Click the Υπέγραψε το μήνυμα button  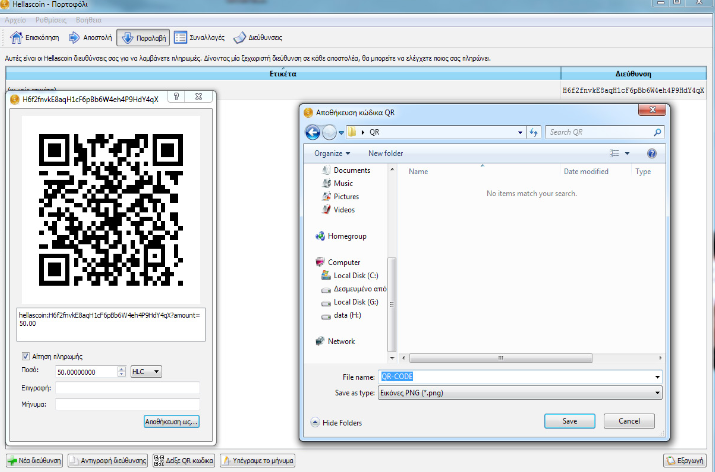pos(258,461)
